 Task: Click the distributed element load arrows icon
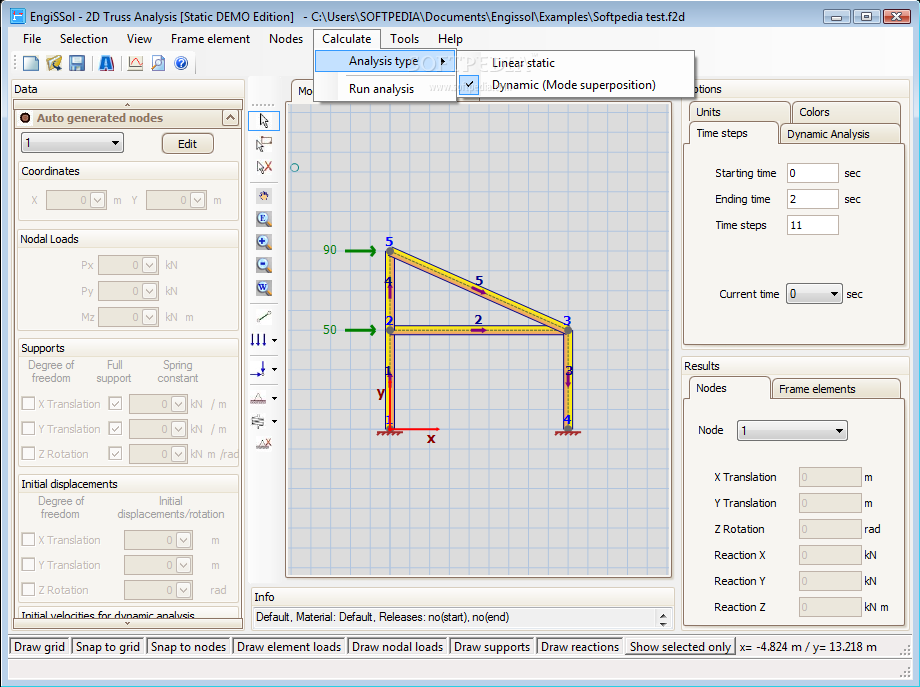click(x=259, y=340)
